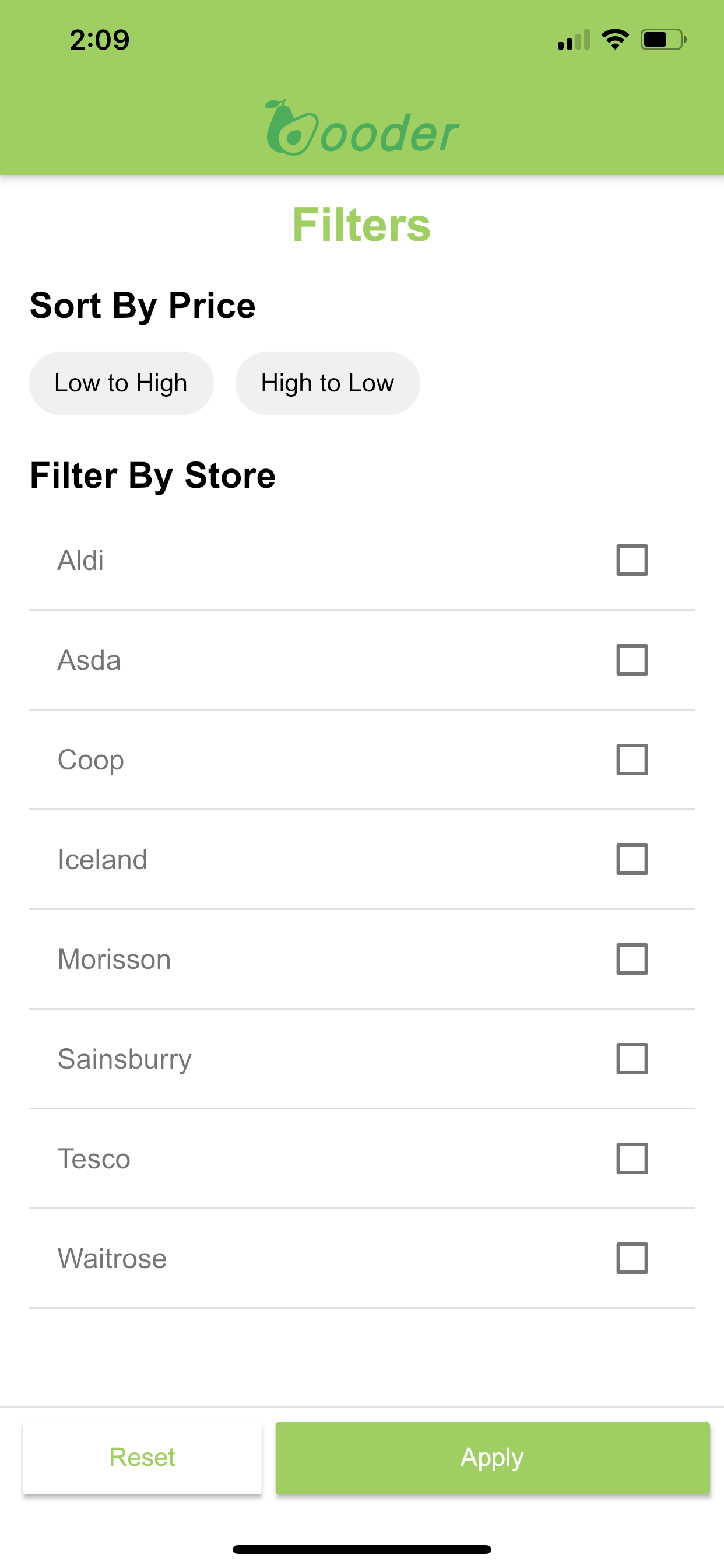Image resolution: width=724 pixels, height=1568 pixels.
Task: Tick the Coop checkbox
Action: point(632,759)
